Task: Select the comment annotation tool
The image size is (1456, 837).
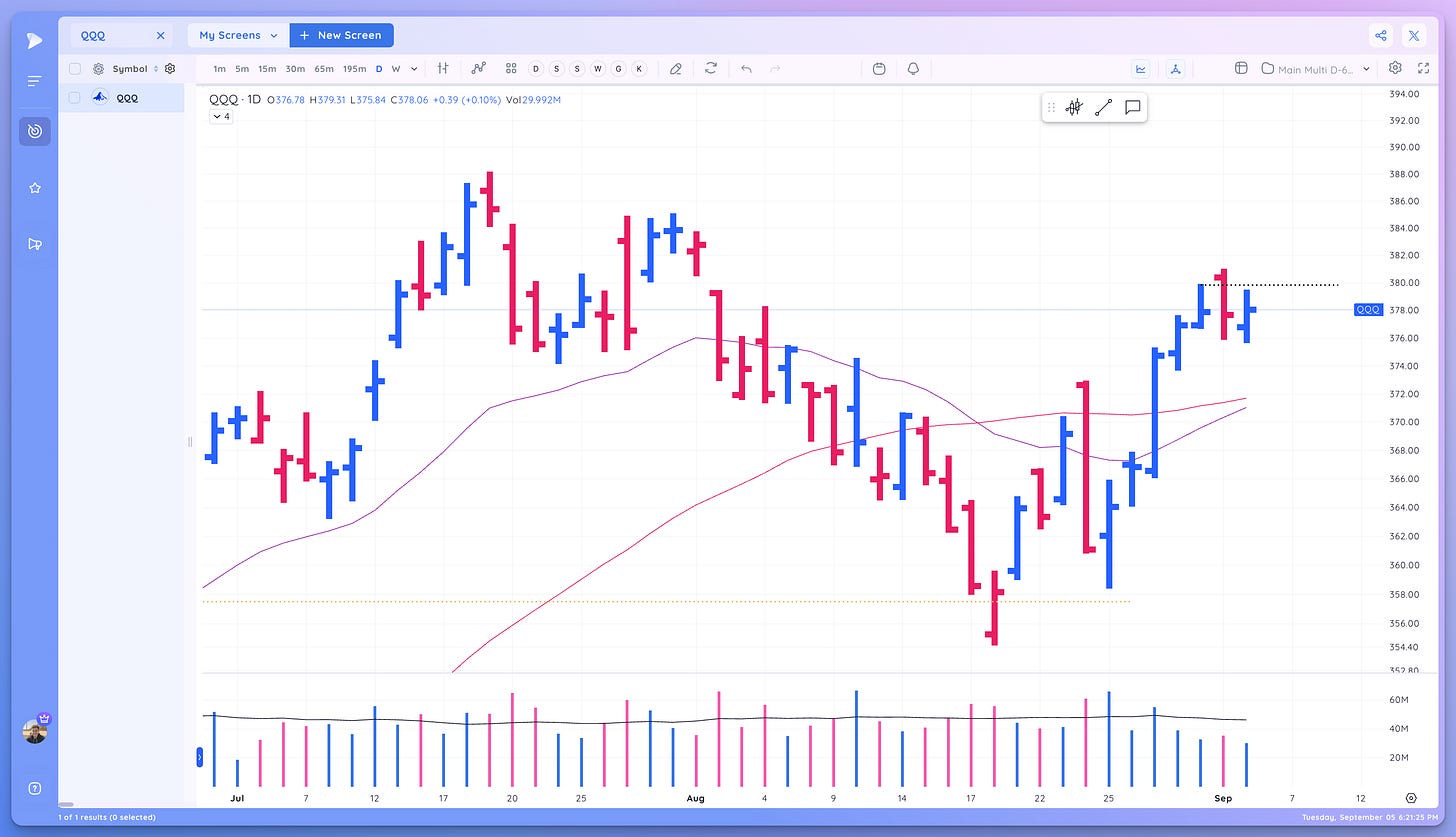Action: click(x=1132, y=107)
